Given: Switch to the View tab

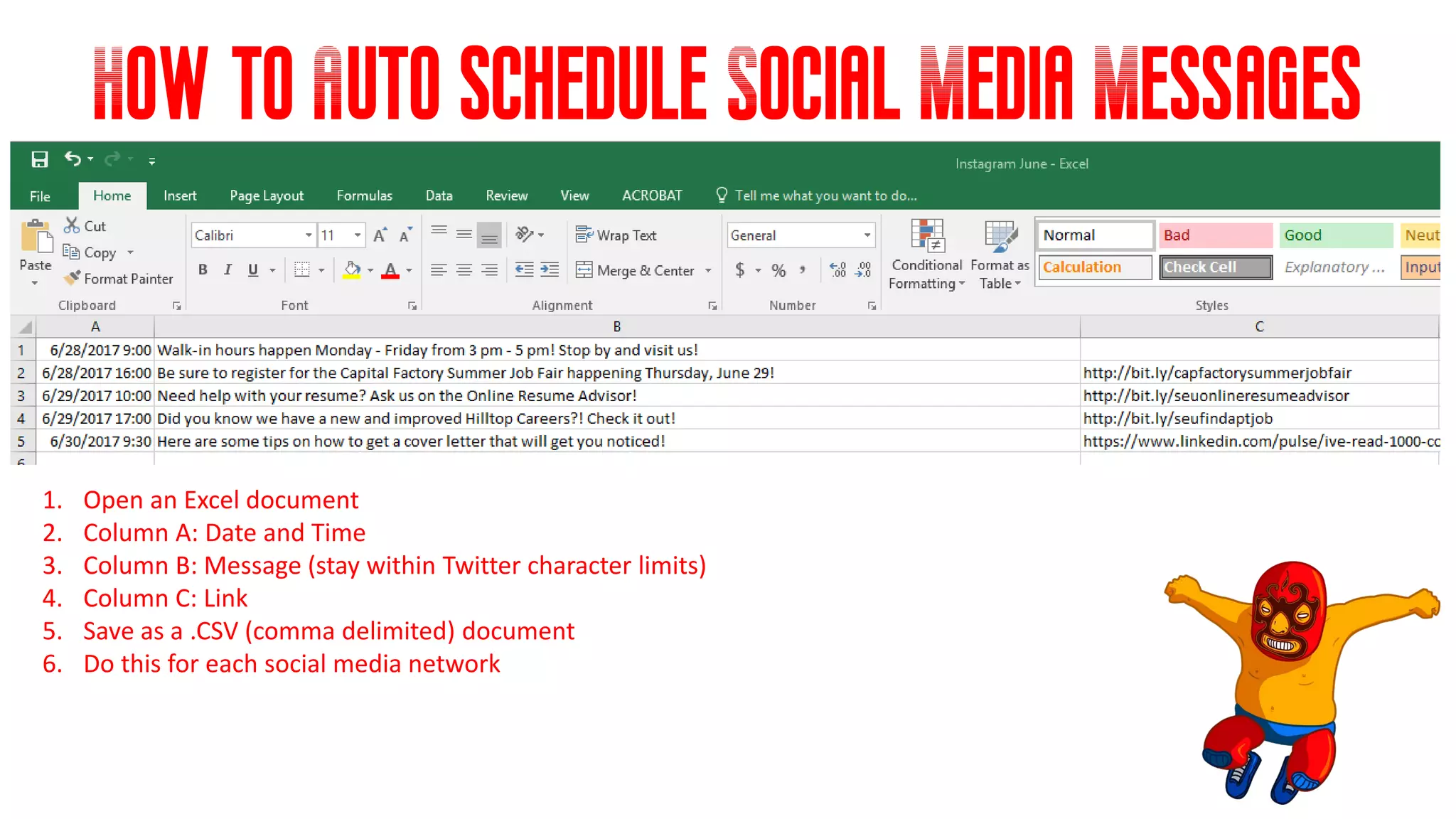Looking at the screenshot, I should coord(574,196).
